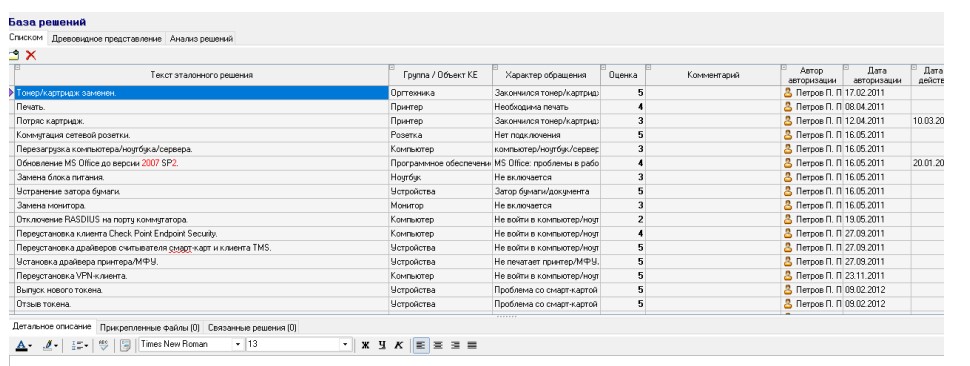Select Переустановка драйверов считывателя смарт-карт row

pos(201,247)
